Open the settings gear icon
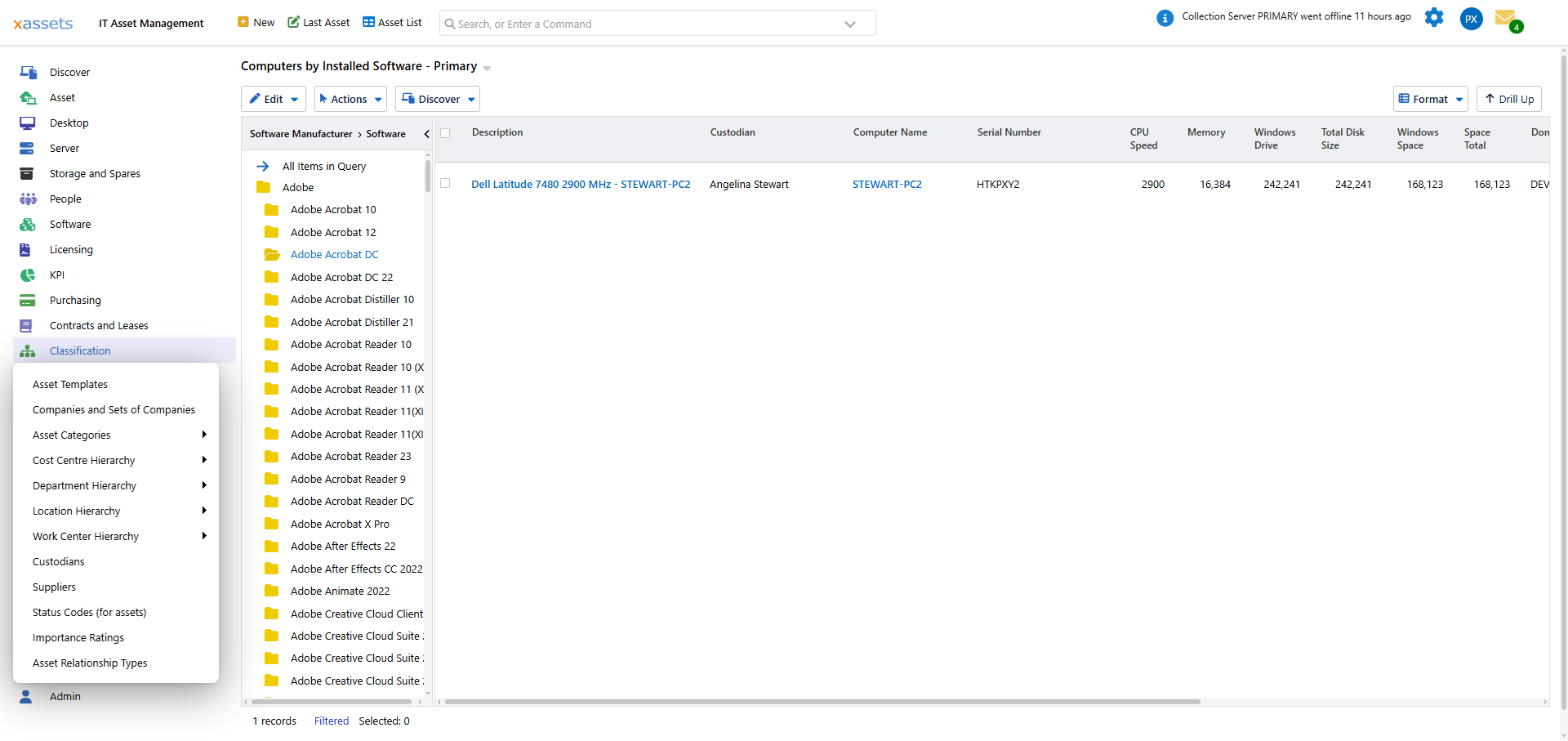The width and height of the screenshot is (1568, 741). pos(1434,17)
